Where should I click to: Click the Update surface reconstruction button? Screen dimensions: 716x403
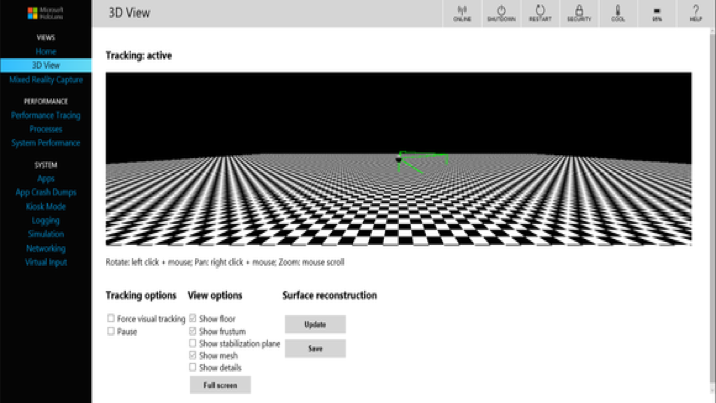point(315,324)
